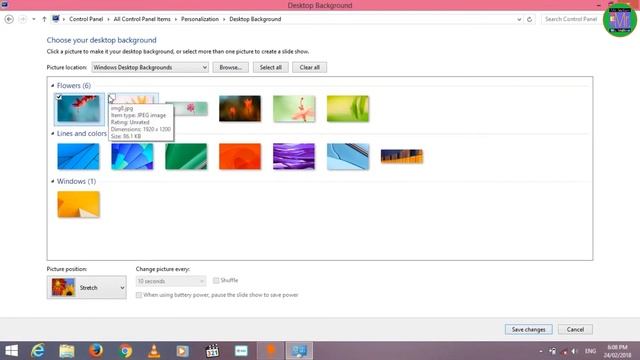Viewport: 640px width, 360px height.
Task: Click the Clear all button
Action: pyautogui.click(x=309, y=67)
